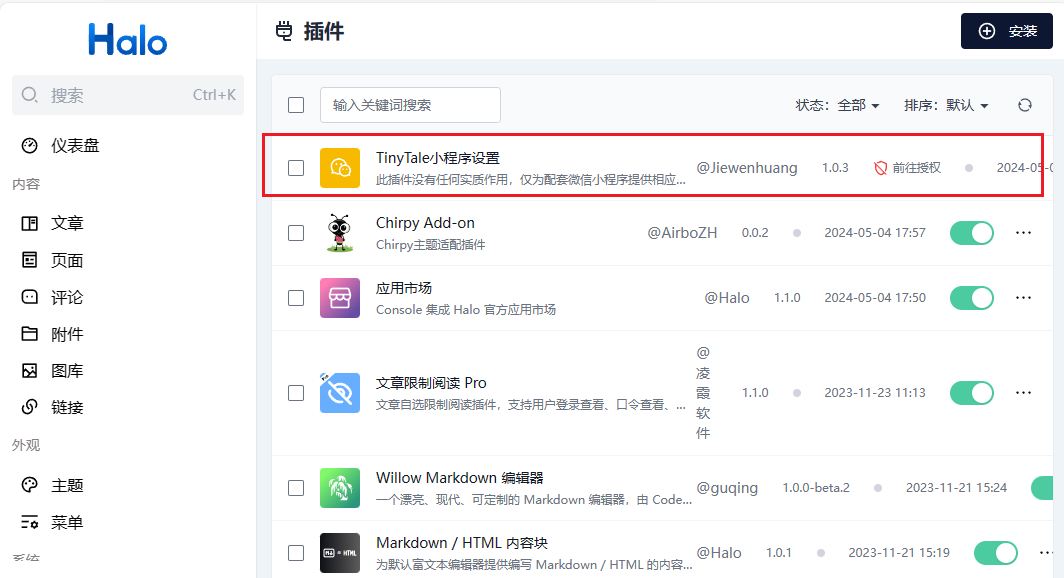The image size is (1064, 578).
Task: Click the Markdown / HTML 内容块 plugin icon
Action: 340,553
